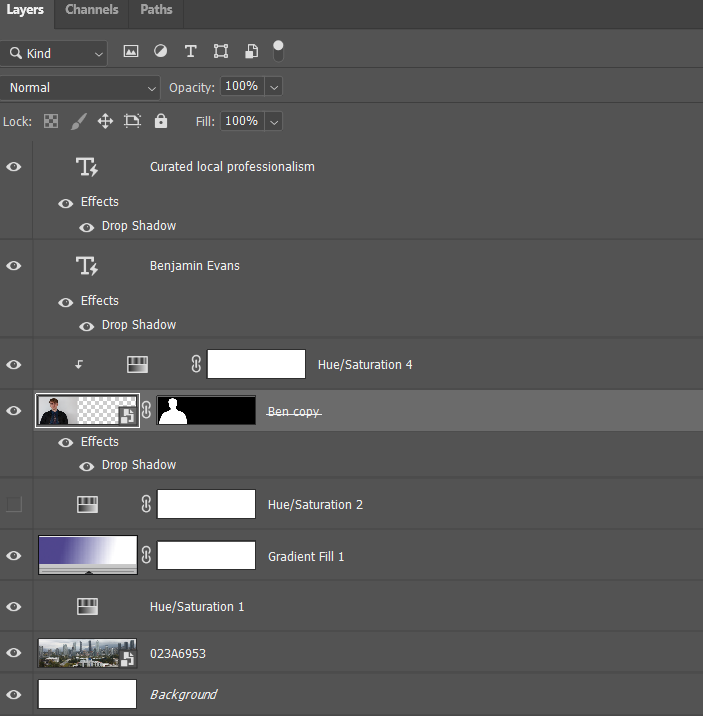Viewport: 703px width, 716px height.
Task: Switch to the Paths tab
Action: 155,10
